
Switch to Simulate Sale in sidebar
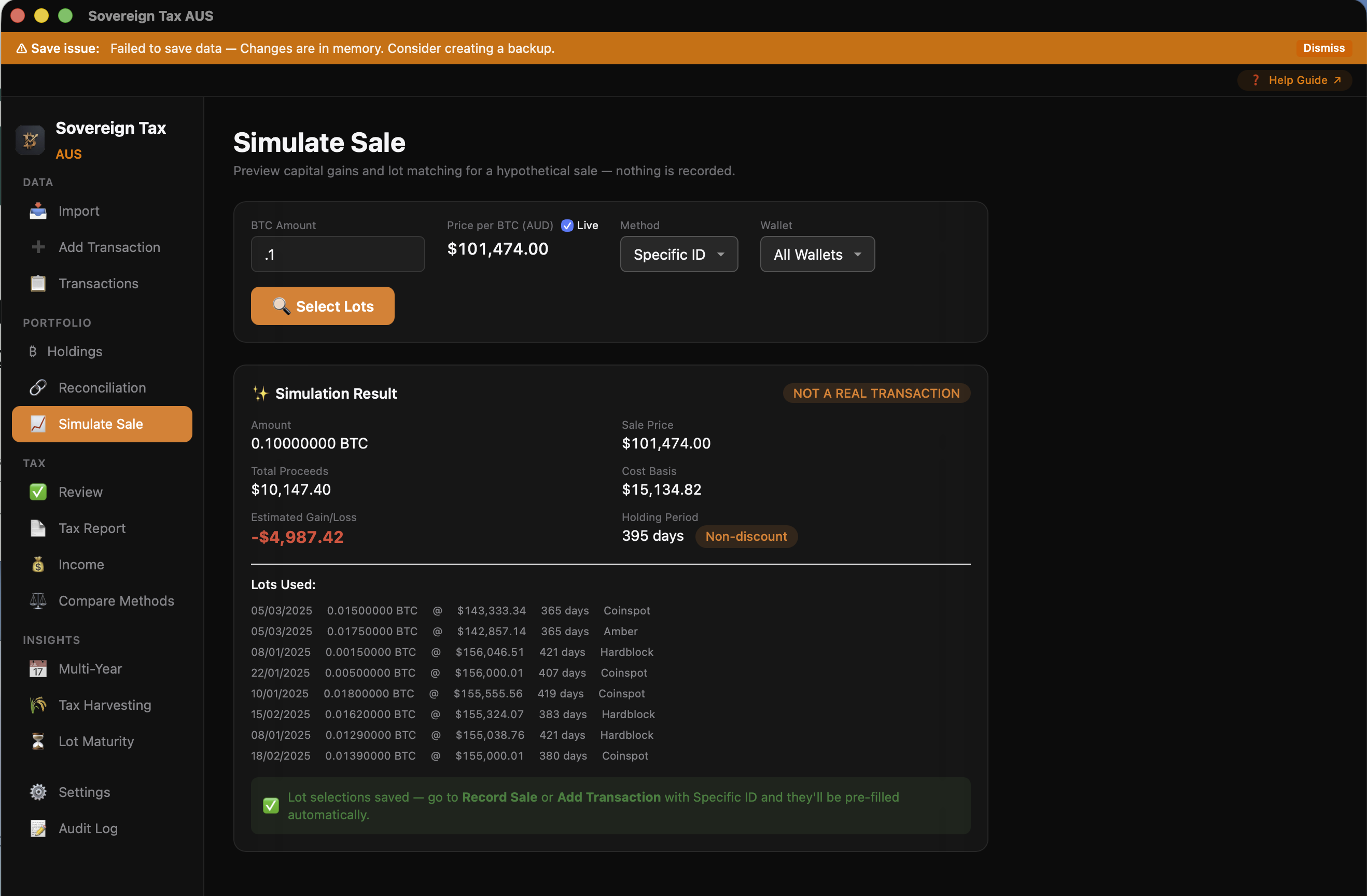(101, 424)
